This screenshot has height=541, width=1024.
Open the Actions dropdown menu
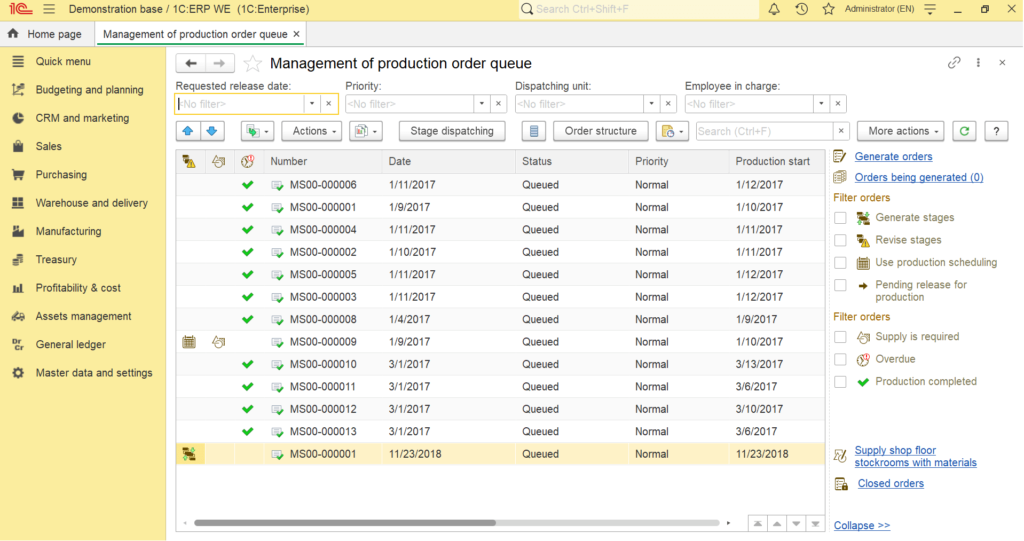pyautogui.click(x=312, y=131)
